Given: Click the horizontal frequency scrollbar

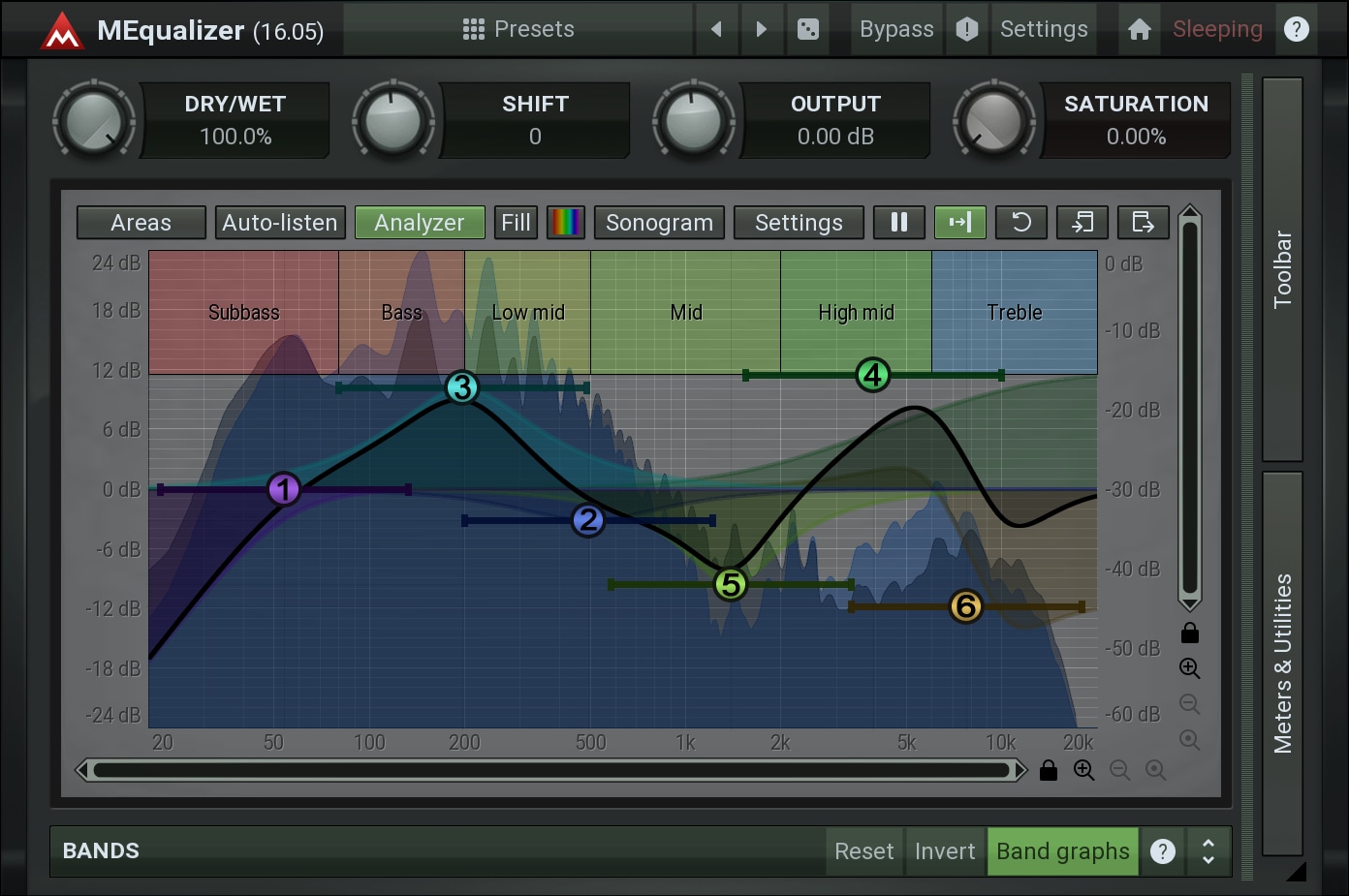Looking at the screenshot, I should 551,770.
